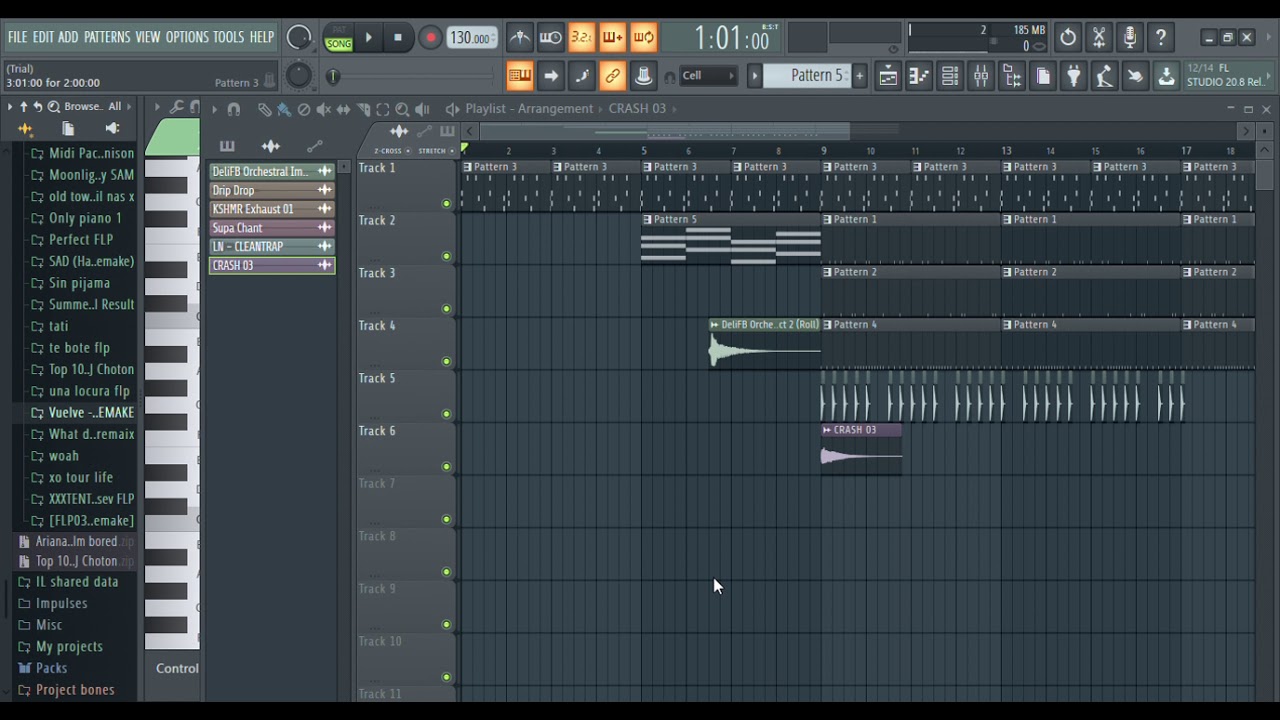Screen dimensions: 1280x720
Task: Select the pencil draw tool in playlist
Action: tap(264, 109)
